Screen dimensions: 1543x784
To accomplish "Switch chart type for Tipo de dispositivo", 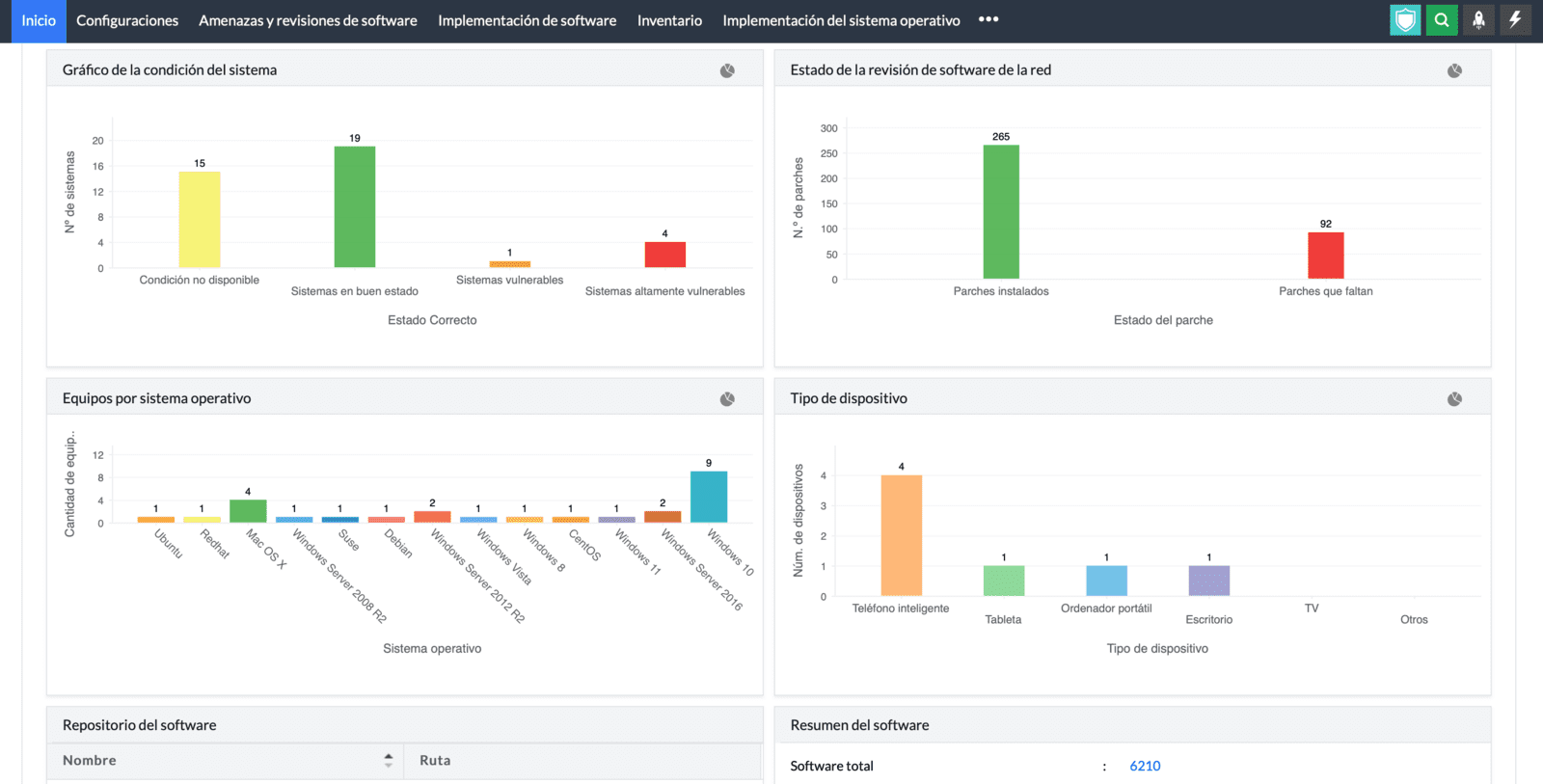I will (1454, 399).
